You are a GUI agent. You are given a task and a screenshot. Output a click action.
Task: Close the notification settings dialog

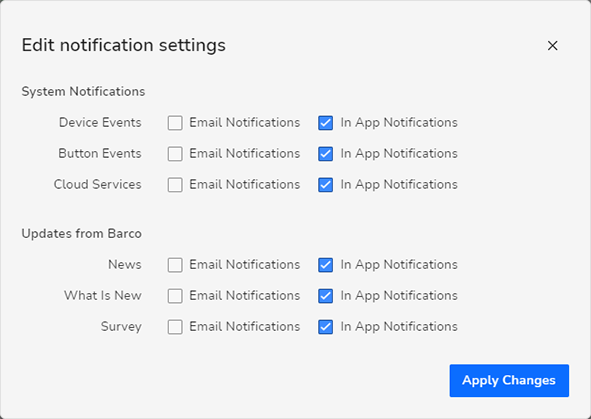point(553,46)
